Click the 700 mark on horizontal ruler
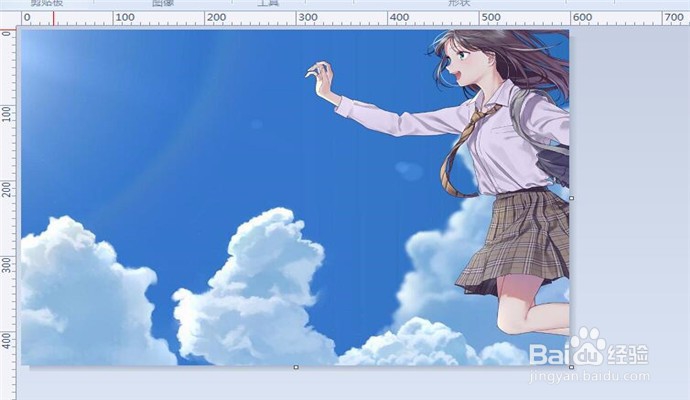 coord(674,18)
